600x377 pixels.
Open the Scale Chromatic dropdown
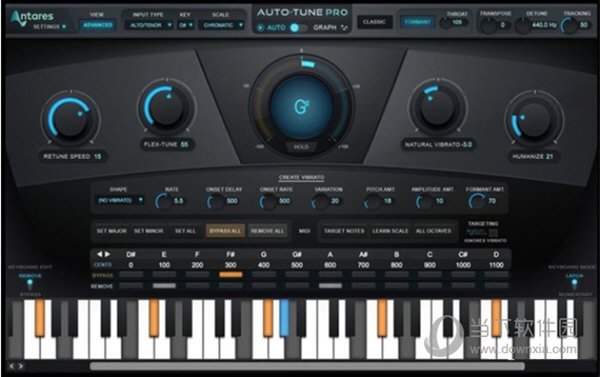[x=222, y=25]
